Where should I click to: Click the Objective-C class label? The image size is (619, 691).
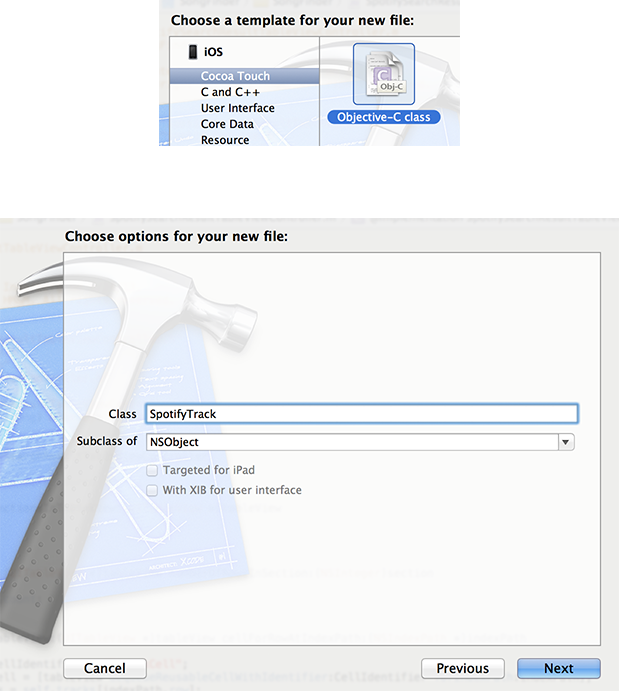(x=384, y=117)
